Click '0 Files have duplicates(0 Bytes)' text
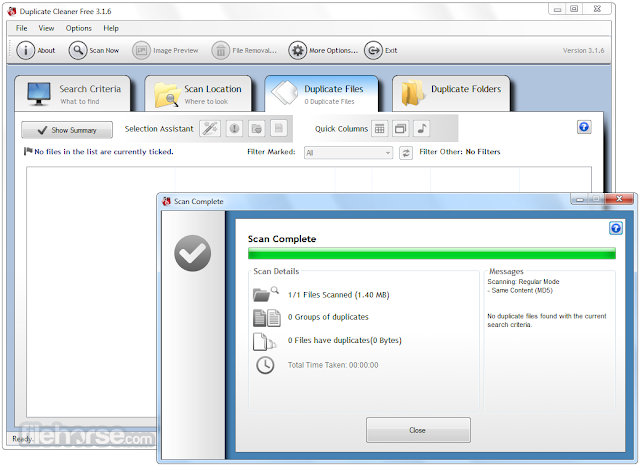640x466 pixels. point(345,340)
